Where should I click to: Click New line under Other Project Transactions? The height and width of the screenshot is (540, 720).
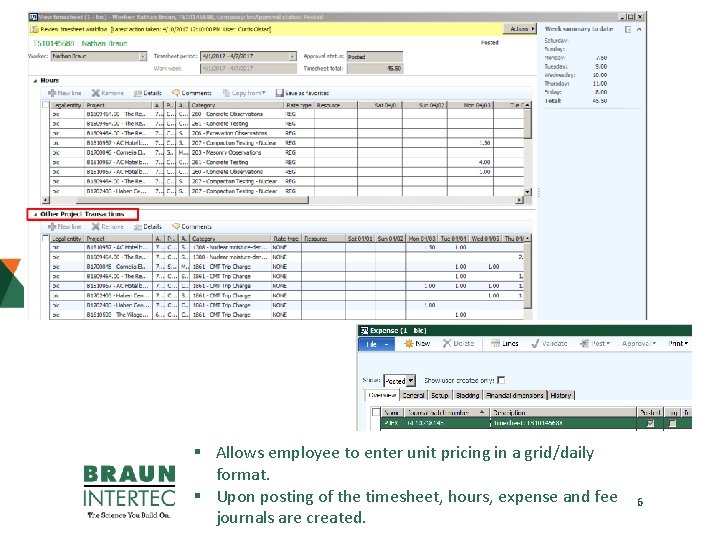[65, 227]
